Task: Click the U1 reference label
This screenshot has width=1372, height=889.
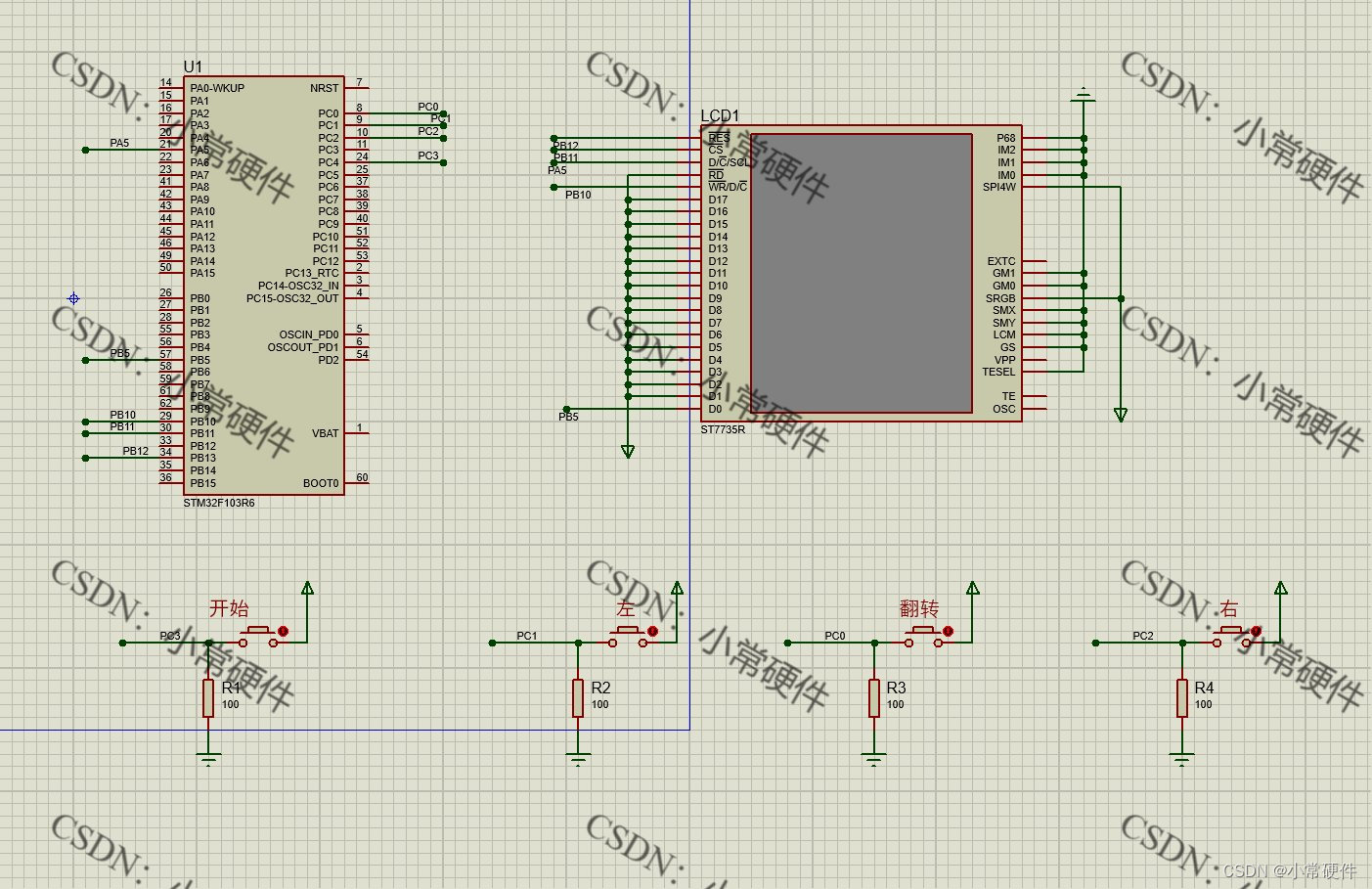Action: 193,67
